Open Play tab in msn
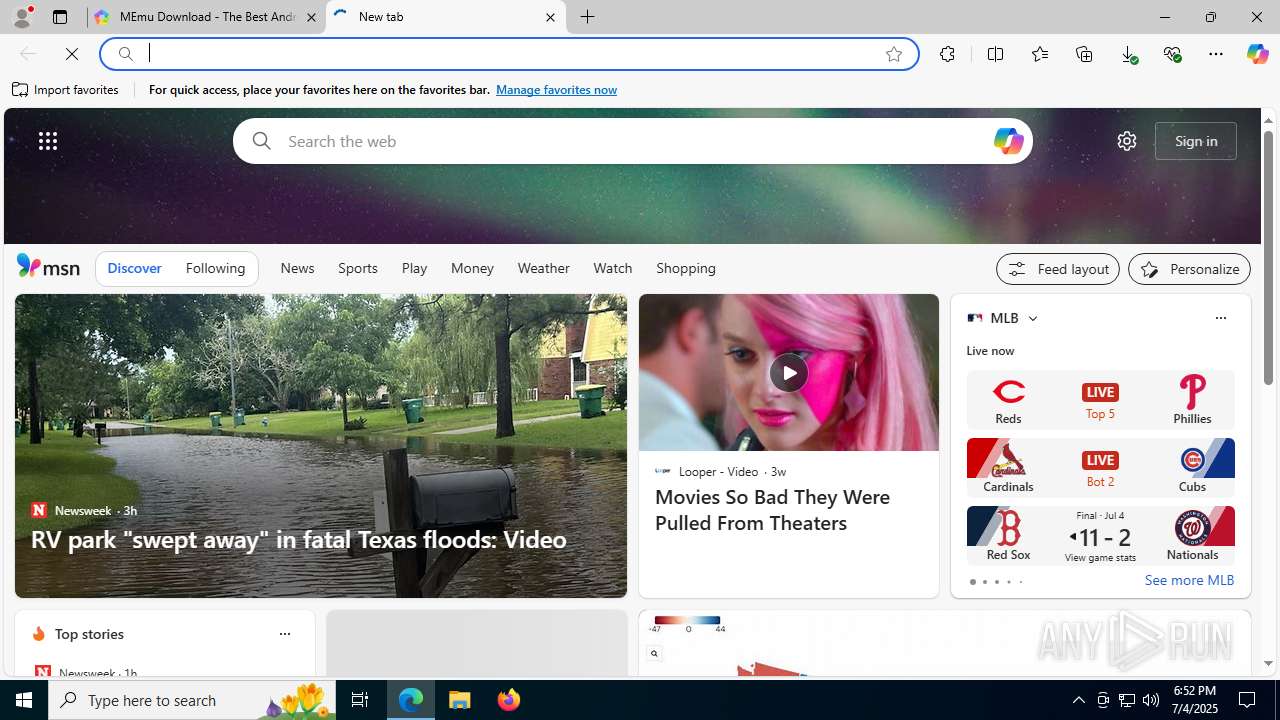 click(x=414, y=268)
